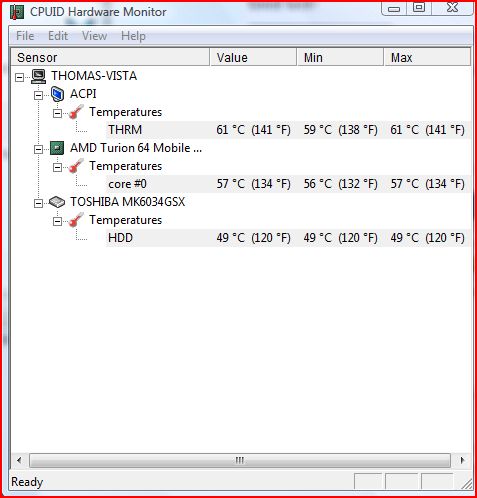This screenshot has height=498, width=477.
Task: Minimize the Hardware Monitor window
Action: (394, 8)
